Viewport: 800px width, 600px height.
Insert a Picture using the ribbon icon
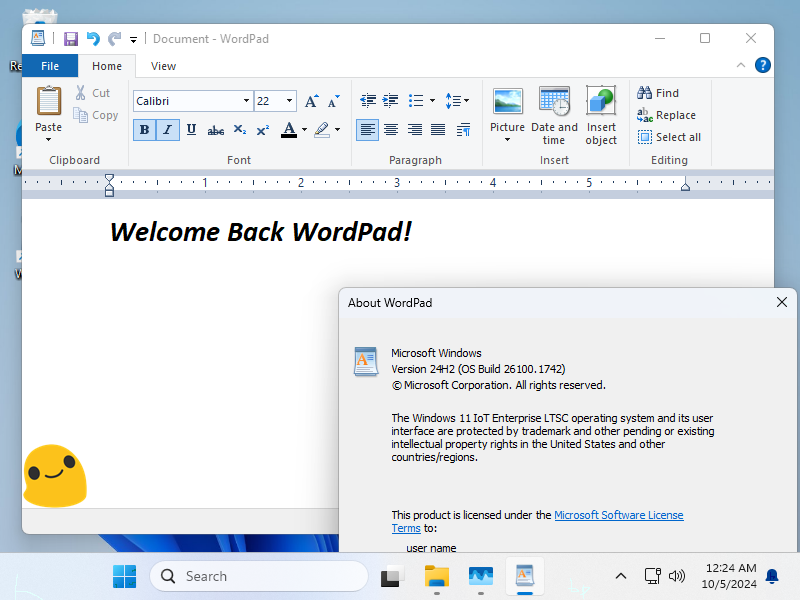click(508, 101)
